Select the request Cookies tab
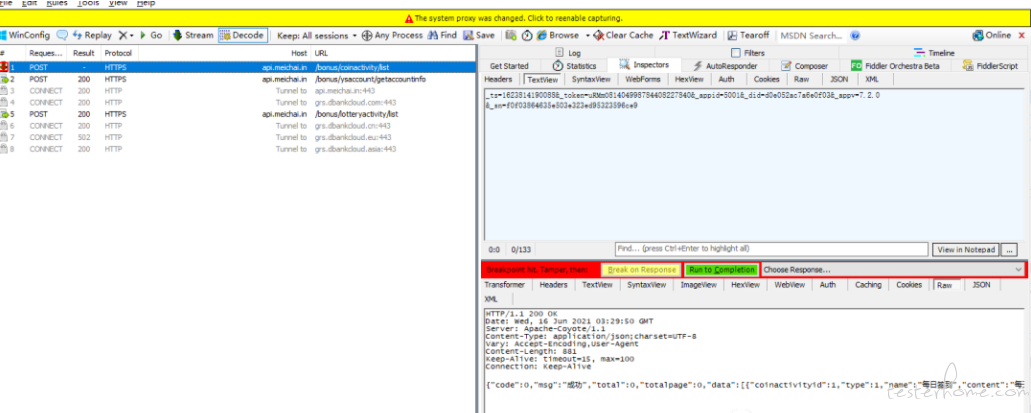Viewport: 1031px width, 413px height. click(x=766, y=79)
